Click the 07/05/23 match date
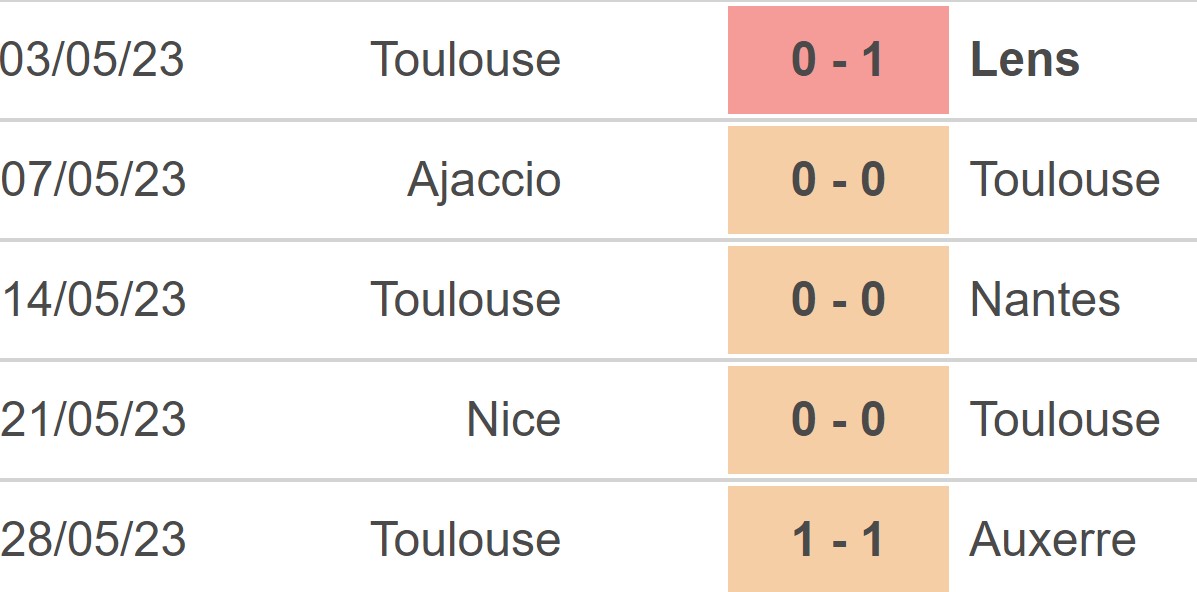 [93, 180]
